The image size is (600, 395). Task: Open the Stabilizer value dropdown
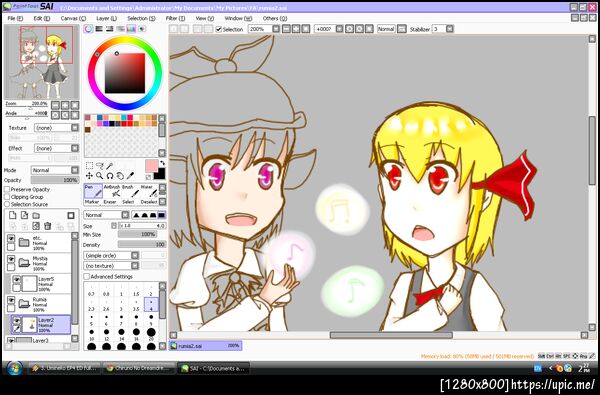pos(450,29)
